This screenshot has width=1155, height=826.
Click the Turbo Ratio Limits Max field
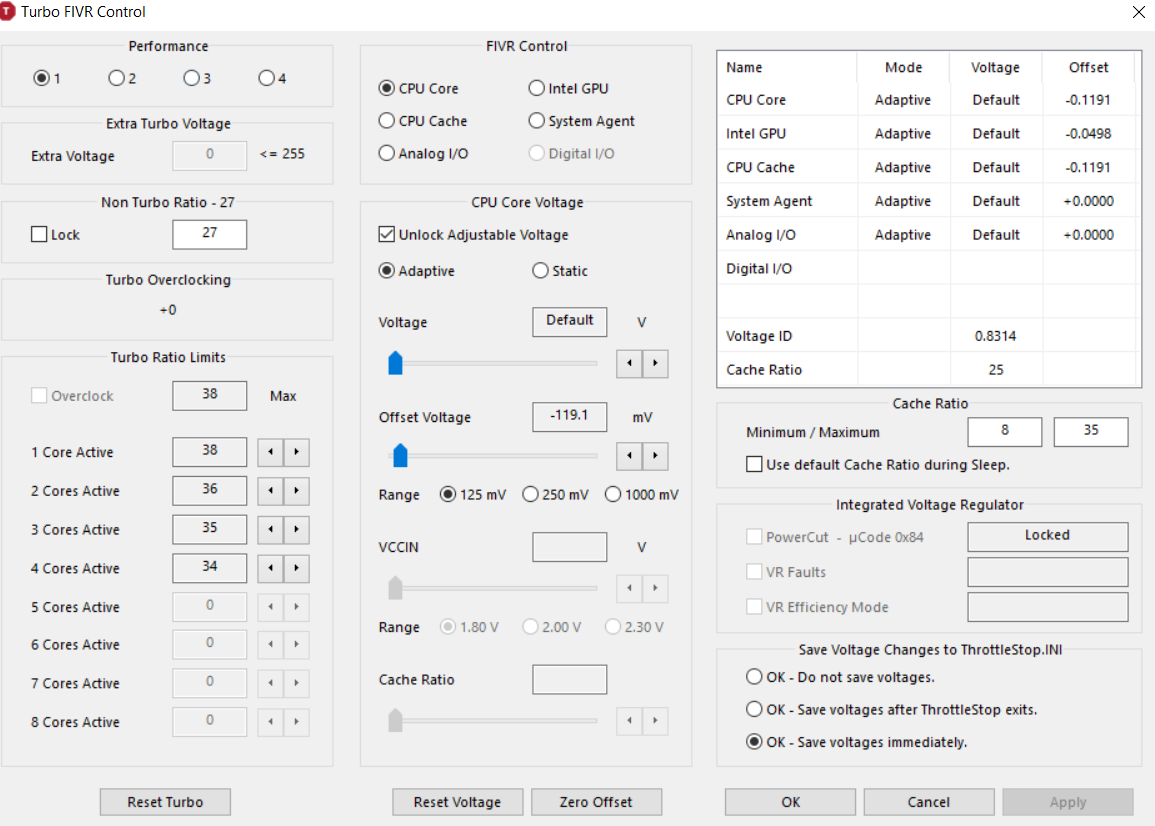(209, 395)
